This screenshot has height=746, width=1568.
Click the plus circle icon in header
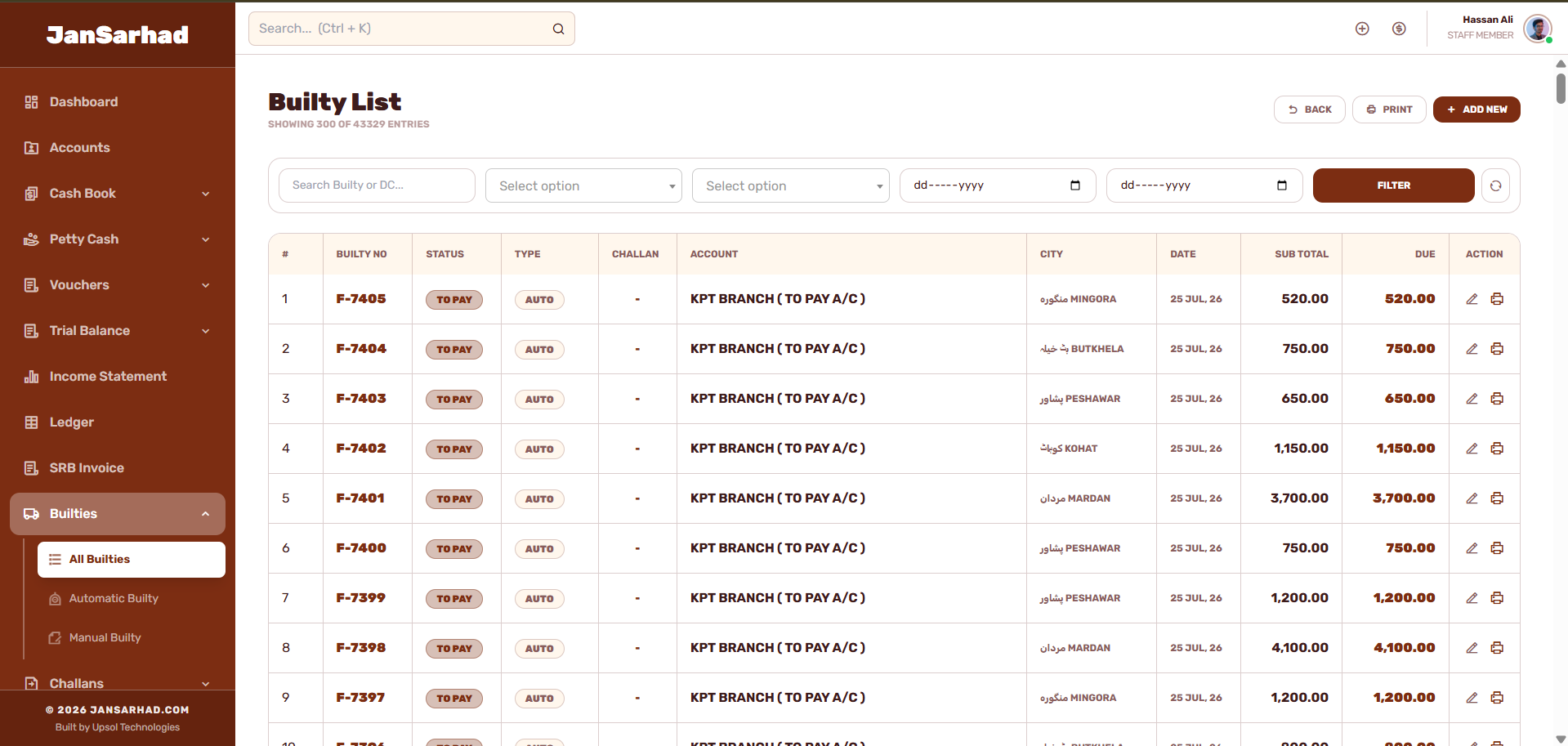tap(1362, 29)
